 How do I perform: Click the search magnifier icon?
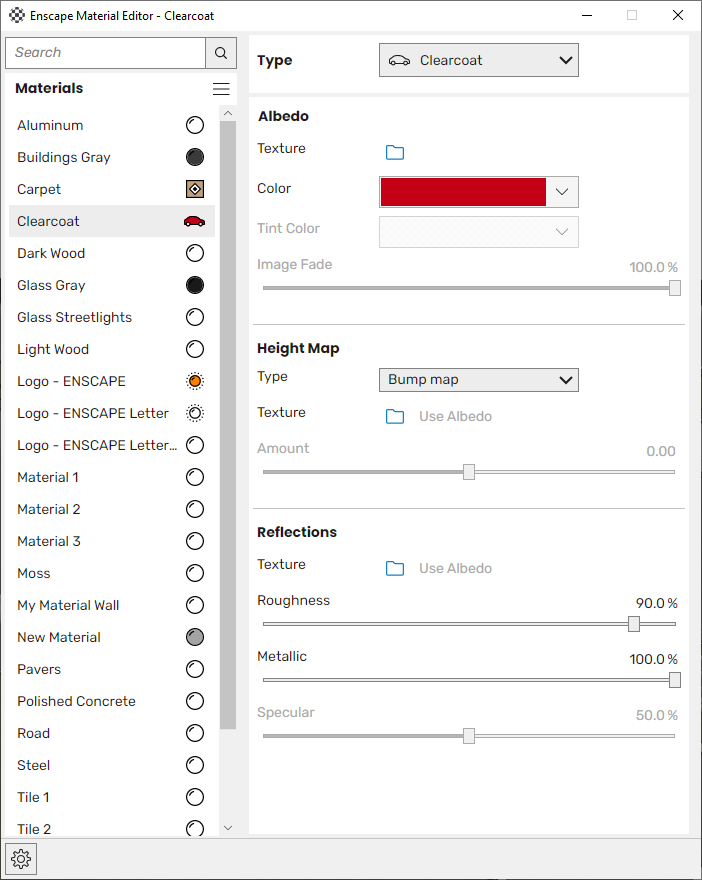click(x=221, y=53)
